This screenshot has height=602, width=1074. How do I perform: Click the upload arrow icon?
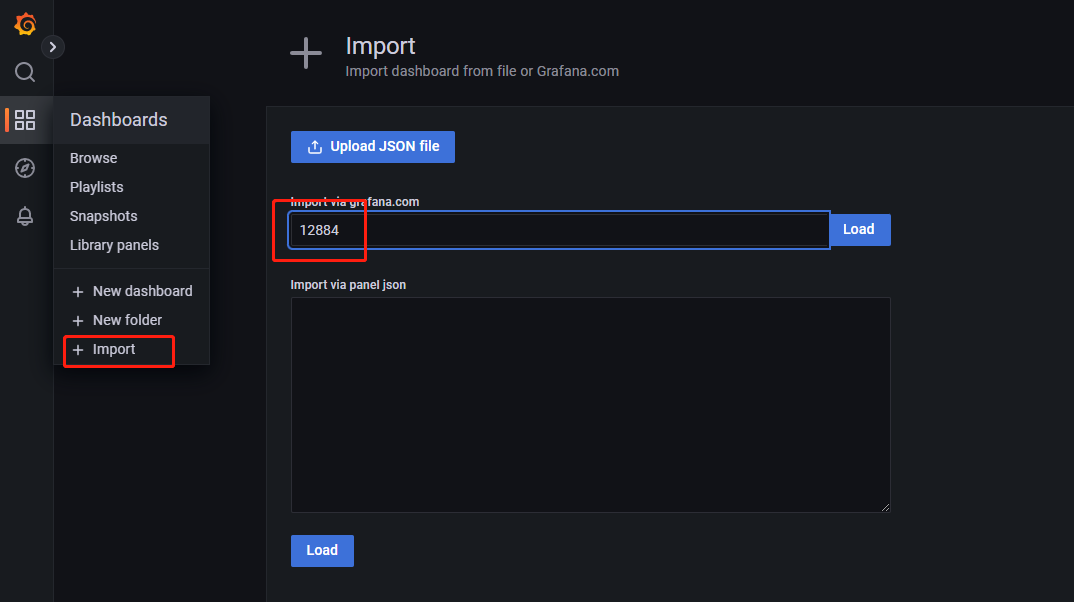(315, 147)
